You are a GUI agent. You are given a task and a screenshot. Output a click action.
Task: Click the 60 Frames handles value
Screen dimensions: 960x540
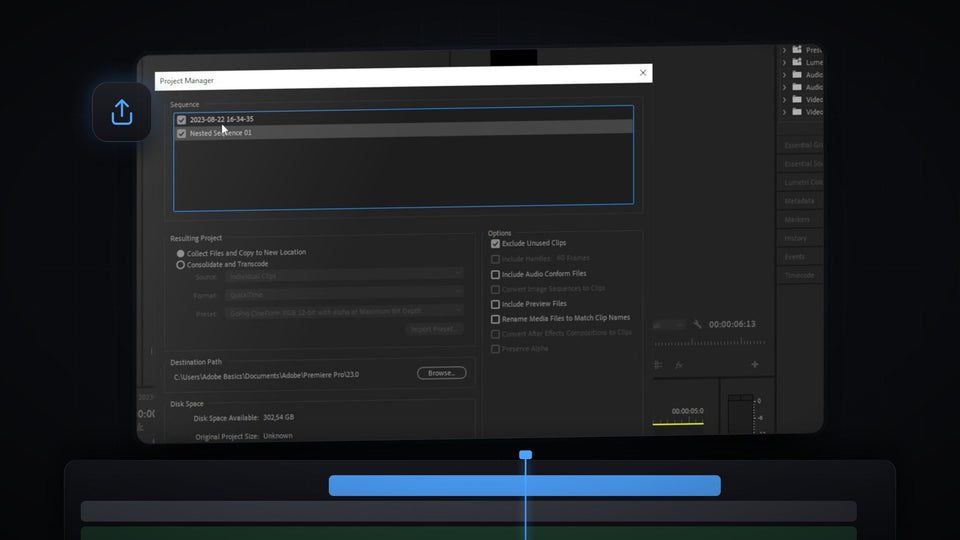(573, 258)
